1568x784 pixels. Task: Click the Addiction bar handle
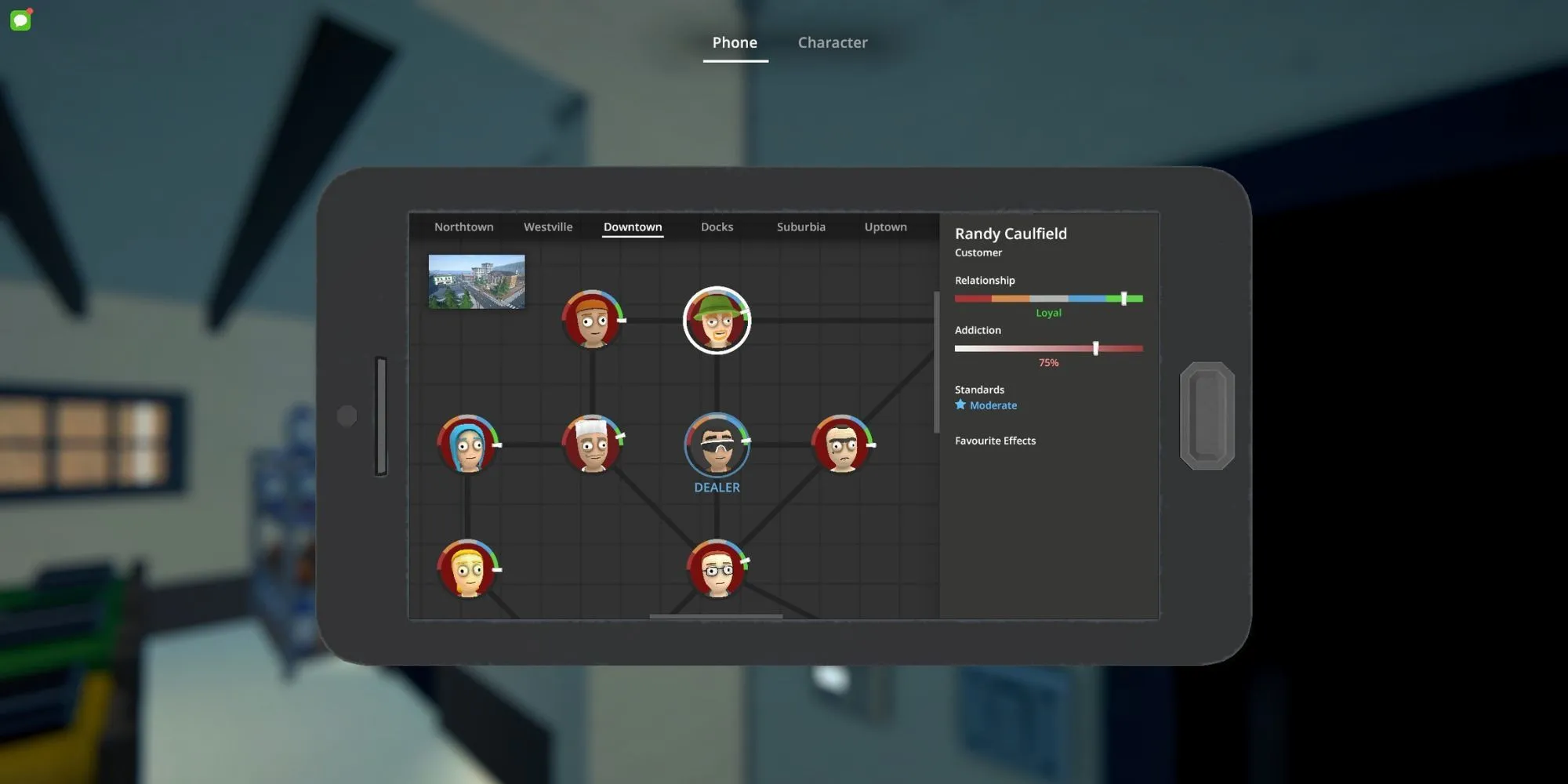1095,348
